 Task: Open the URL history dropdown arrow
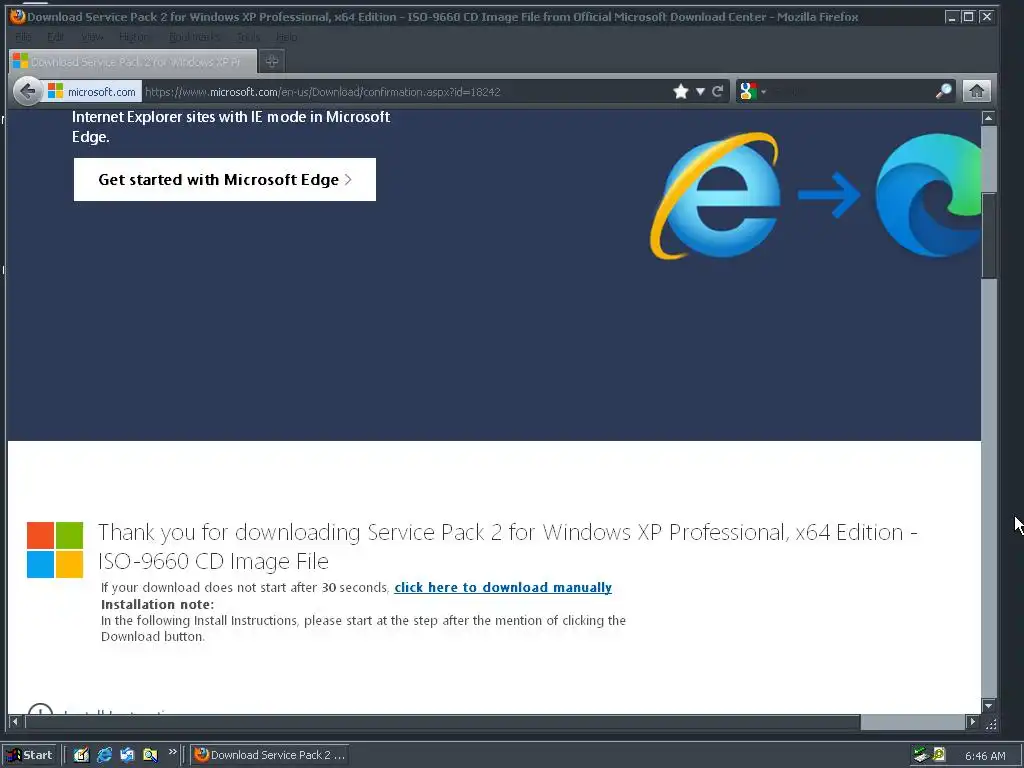(x=700, y=91)
